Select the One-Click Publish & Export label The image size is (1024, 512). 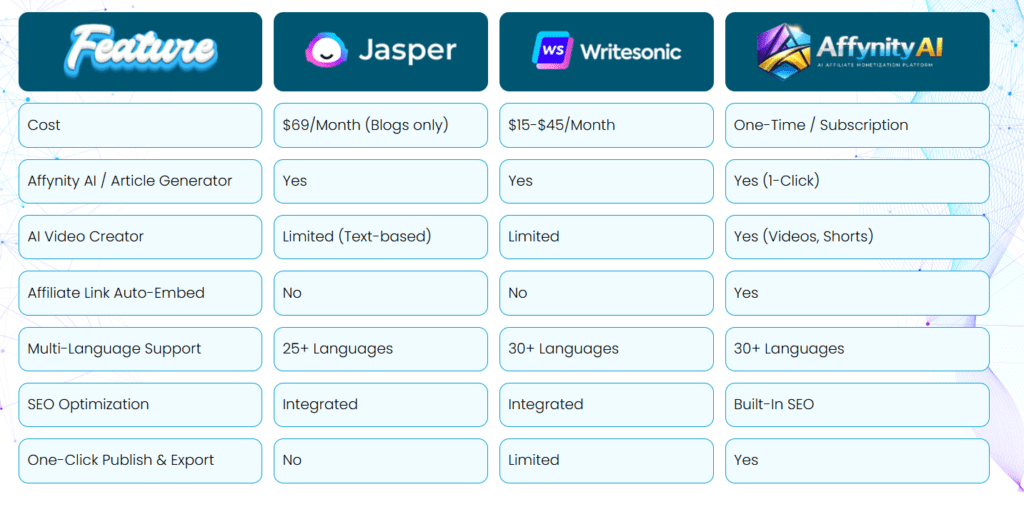tap(140, 461)
